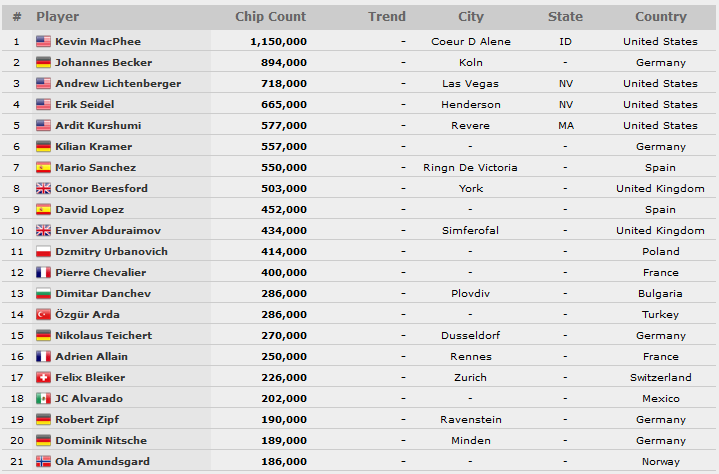
Task: Click the UK flag next to Conor Beresford
Action: coord(44,189)
